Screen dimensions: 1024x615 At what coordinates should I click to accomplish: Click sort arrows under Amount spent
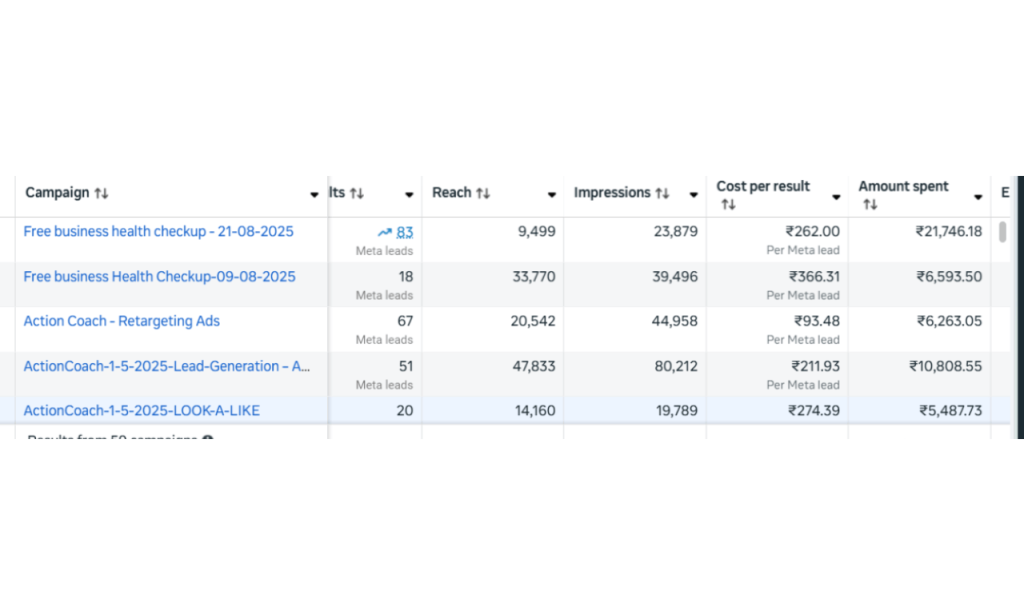click(870, 205)
